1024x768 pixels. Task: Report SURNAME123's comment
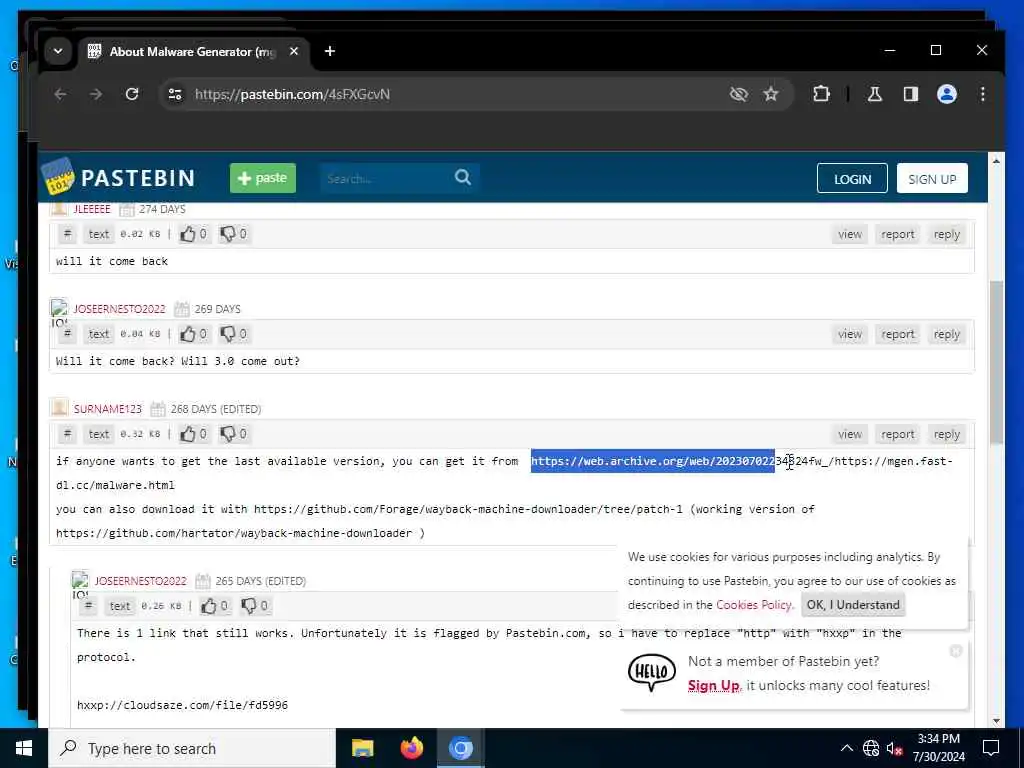897,434
